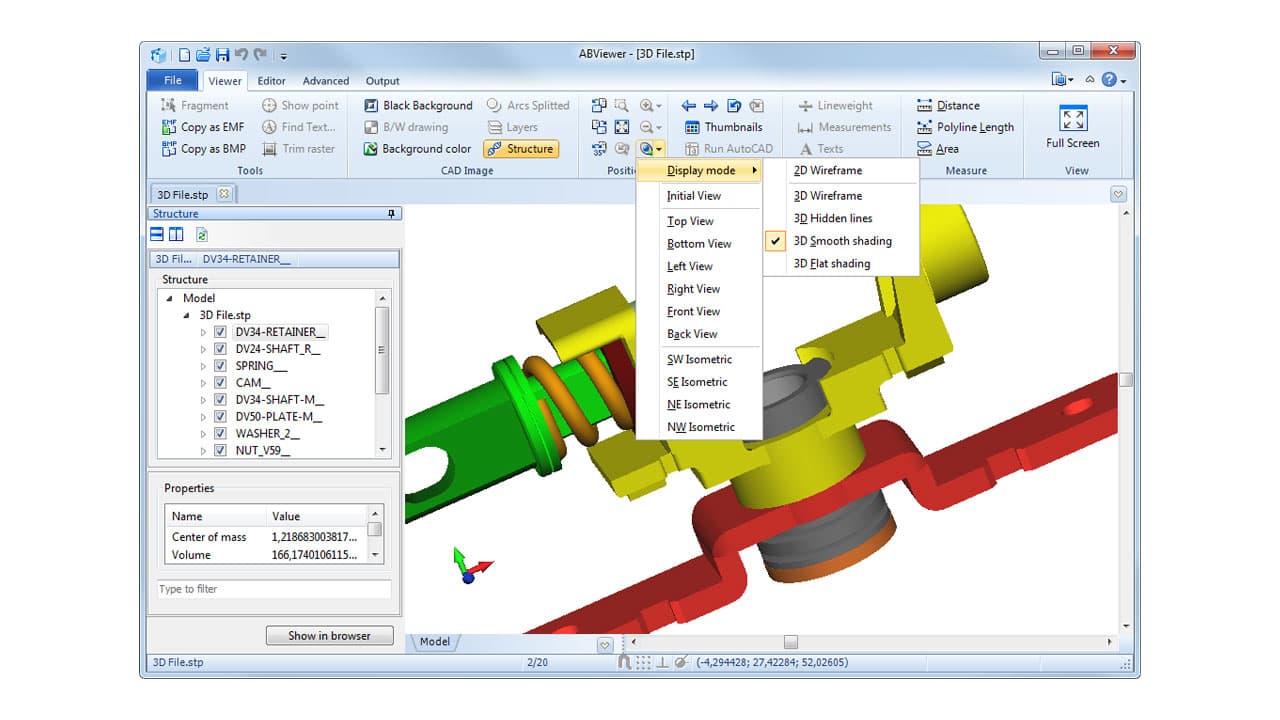Toggle visibility of DV34-RETAINER_ part
Viewport: 1280px width, 720px height.
click(220, 332)
